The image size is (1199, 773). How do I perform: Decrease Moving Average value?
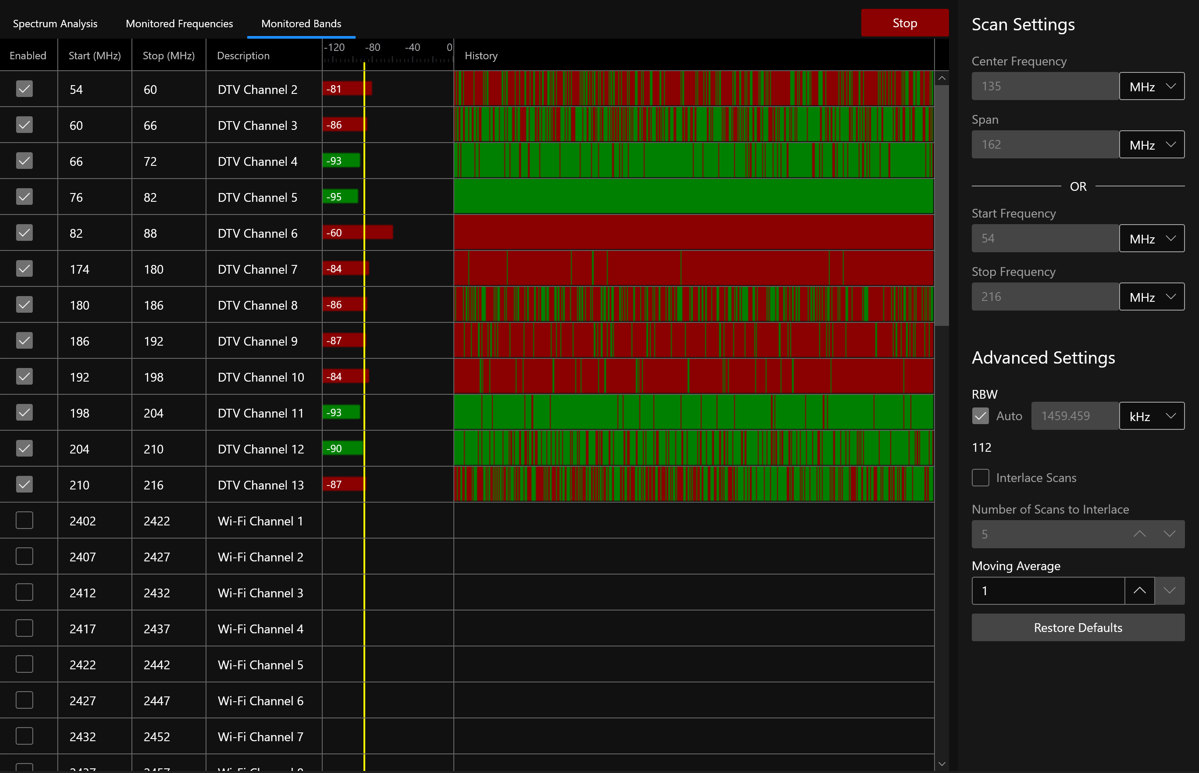pos(1169,590)
